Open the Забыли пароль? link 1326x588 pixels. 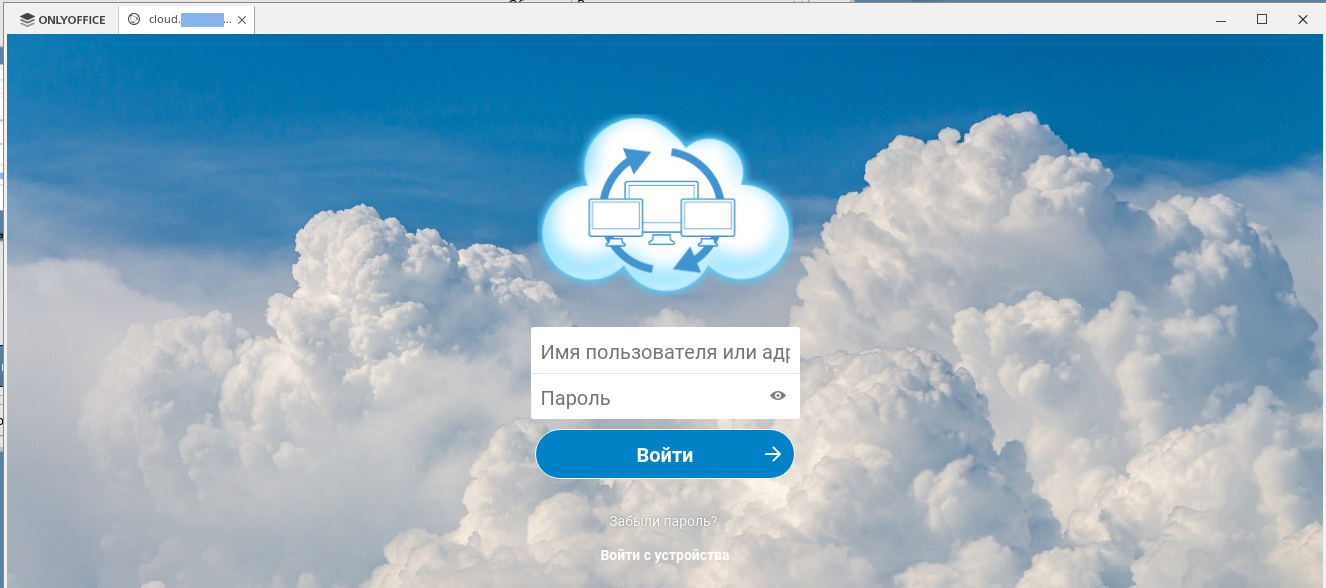click(x=664, y=521)
